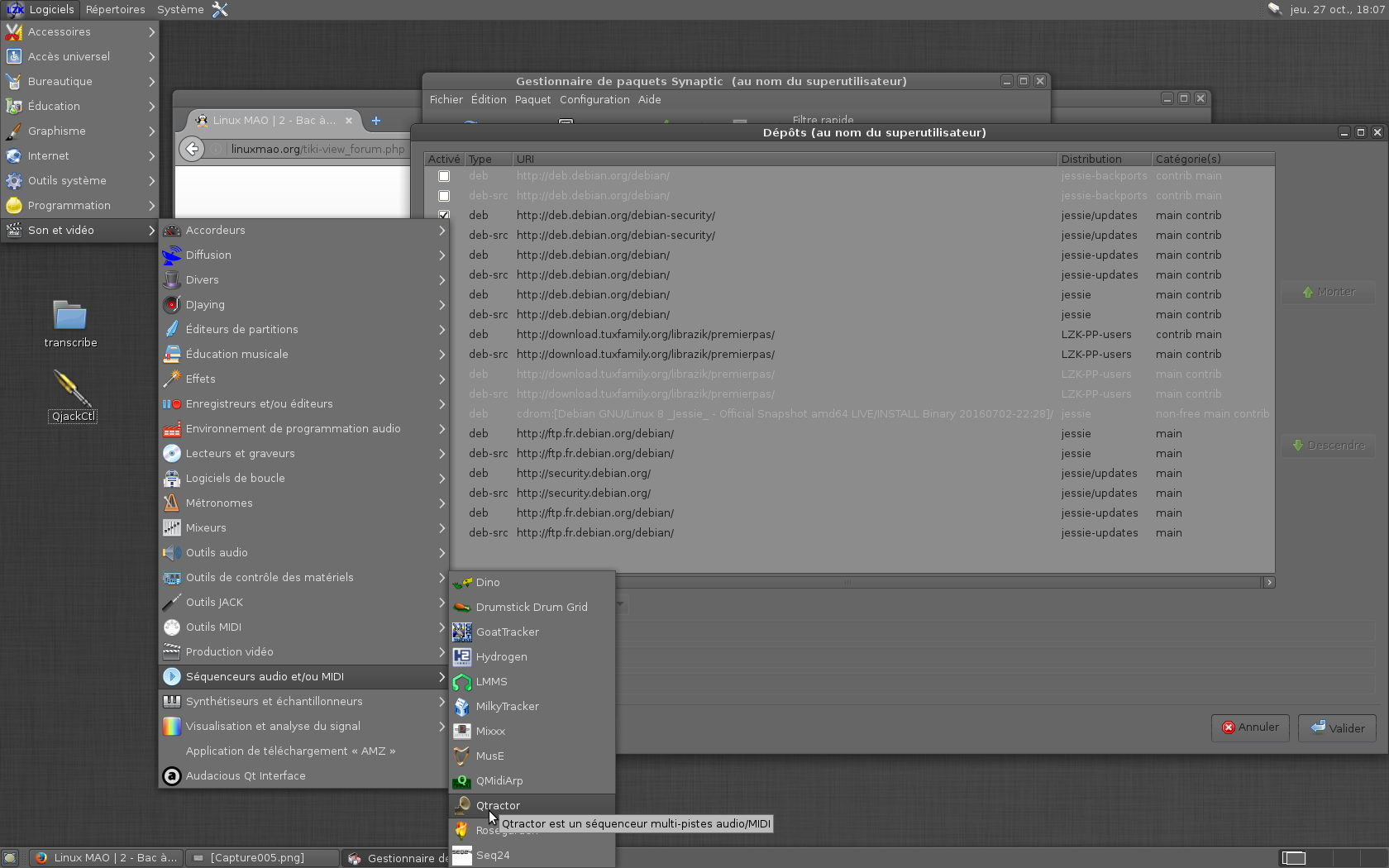Switch to Linux MAO Firefox taskbar window

pos(107,858)
